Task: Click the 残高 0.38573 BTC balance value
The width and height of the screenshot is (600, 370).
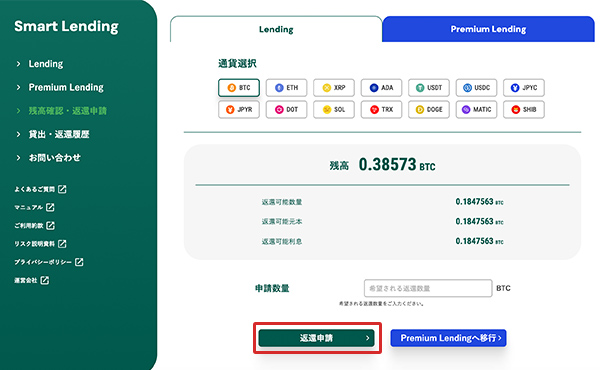Action: (x=397, y=165)
